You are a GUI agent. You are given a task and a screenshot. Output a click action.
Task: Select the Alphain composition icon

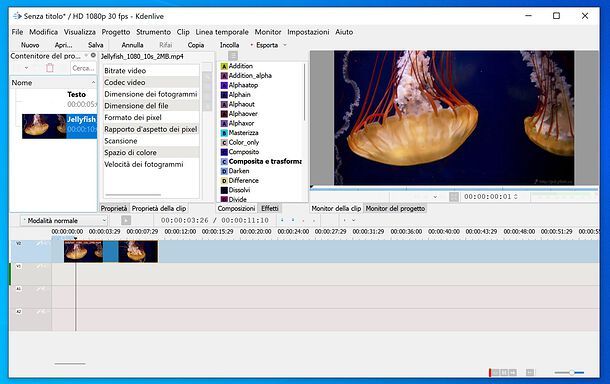point(224,95)
